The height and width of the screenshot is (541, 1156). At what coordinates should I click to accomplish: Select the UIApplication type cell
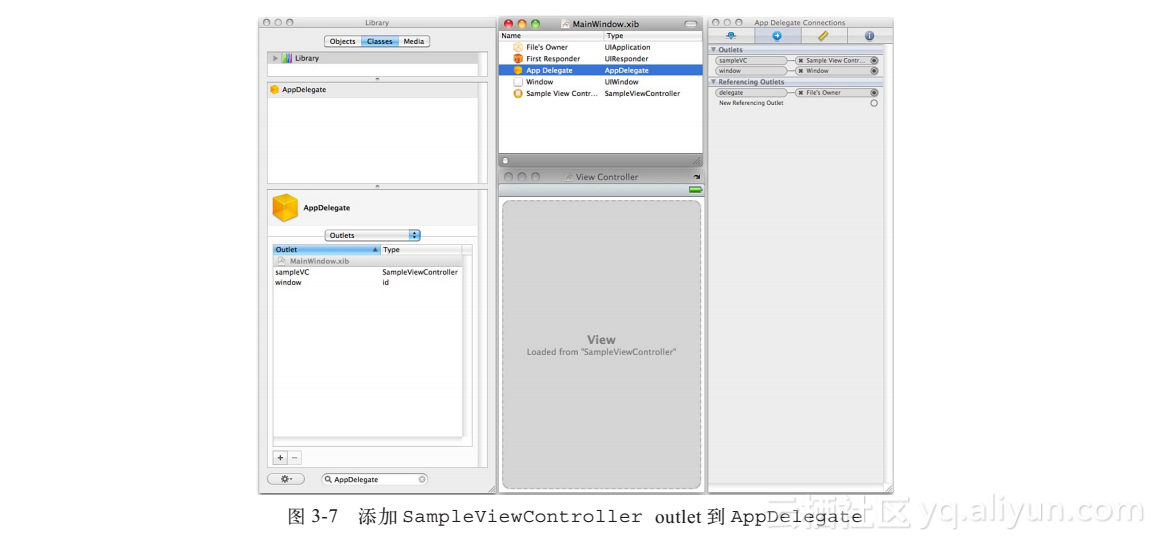(x=627, y=47)
